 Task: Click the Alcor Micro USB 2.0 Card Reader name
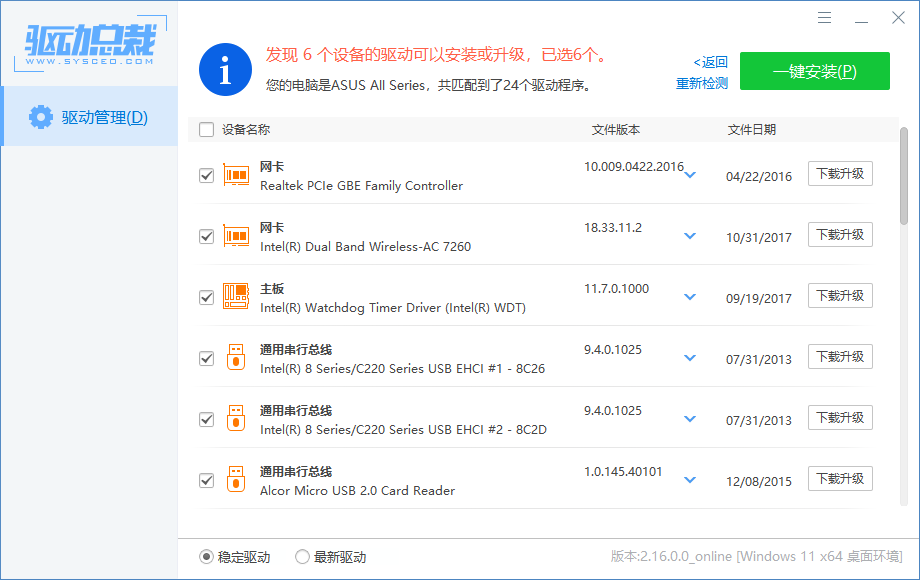[x=357, y=491]
